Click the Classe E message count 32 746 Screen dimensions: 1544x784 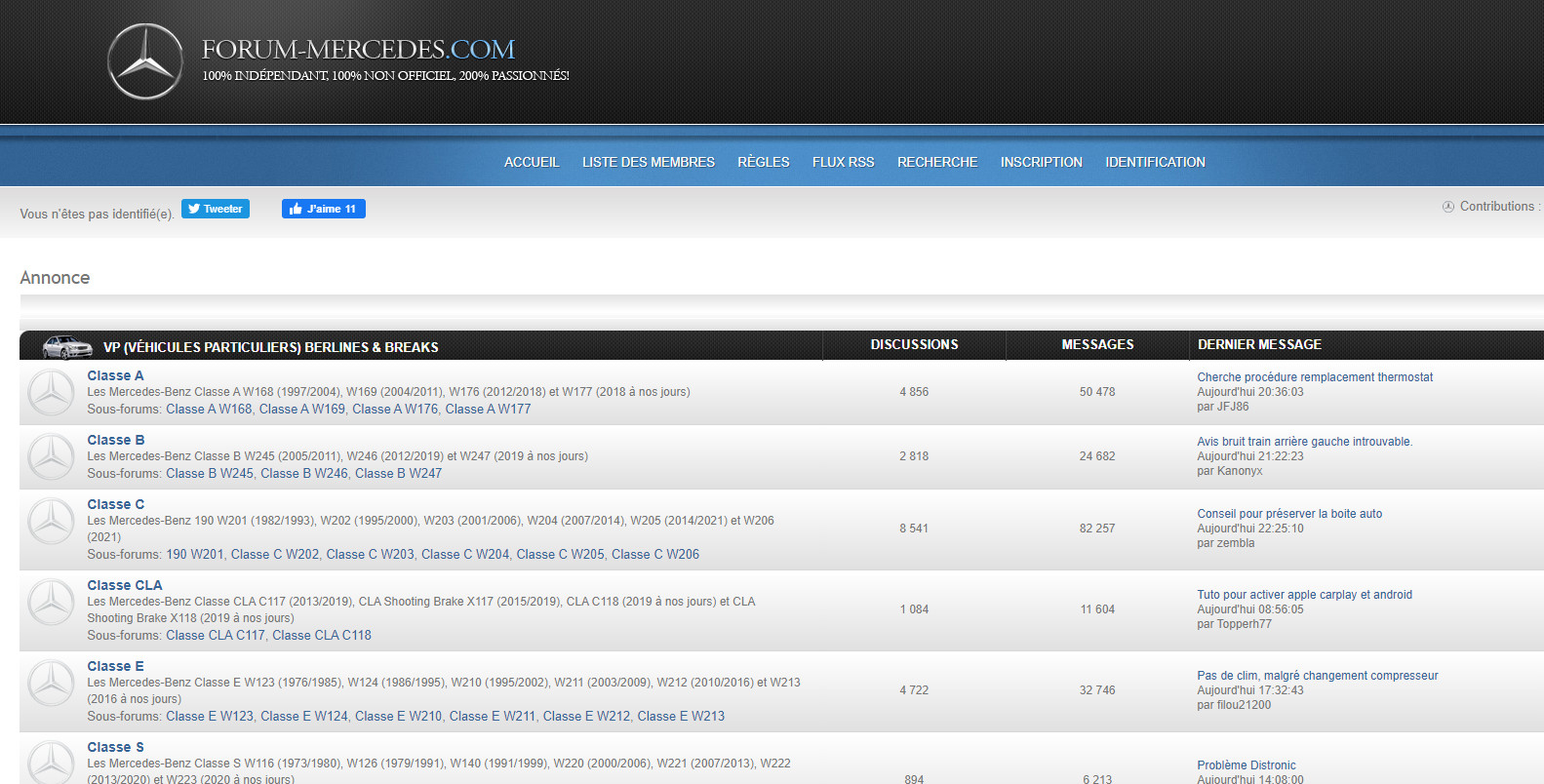pyautogui.click(x=1097, y=690)
